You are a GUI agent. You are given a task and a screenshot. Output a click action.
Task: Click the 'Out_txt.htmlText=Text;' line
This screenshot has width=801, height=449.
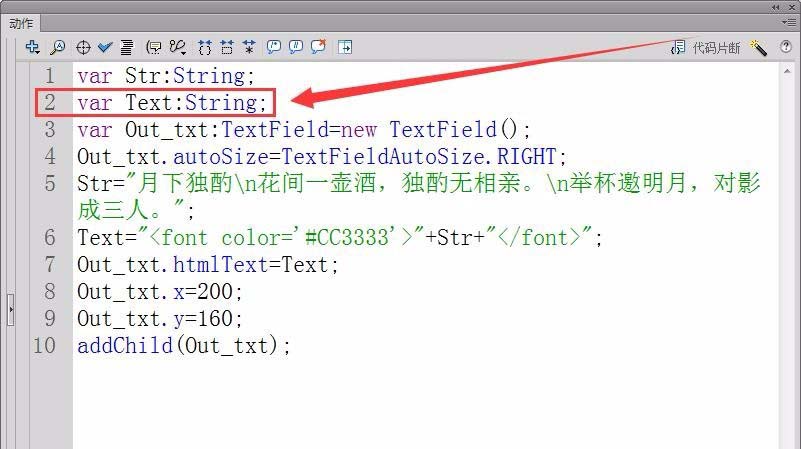(207, 265)
